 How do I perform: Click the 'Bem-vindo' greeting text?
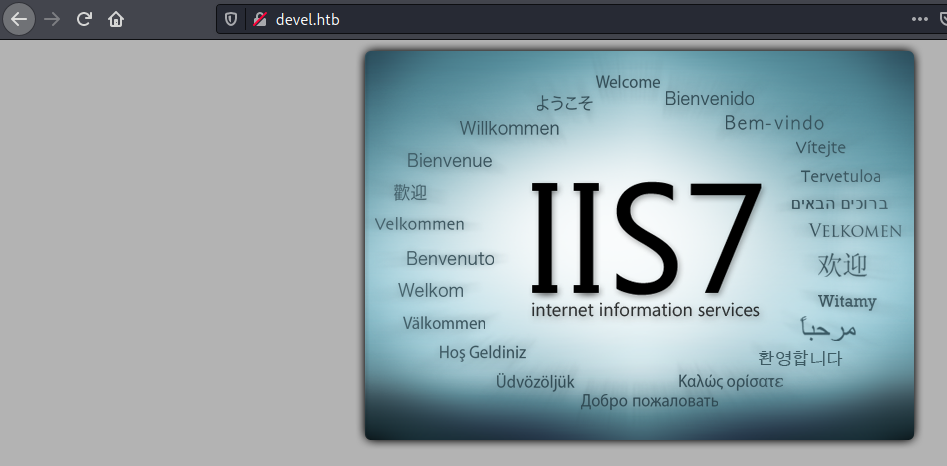[x=774, y=123]
